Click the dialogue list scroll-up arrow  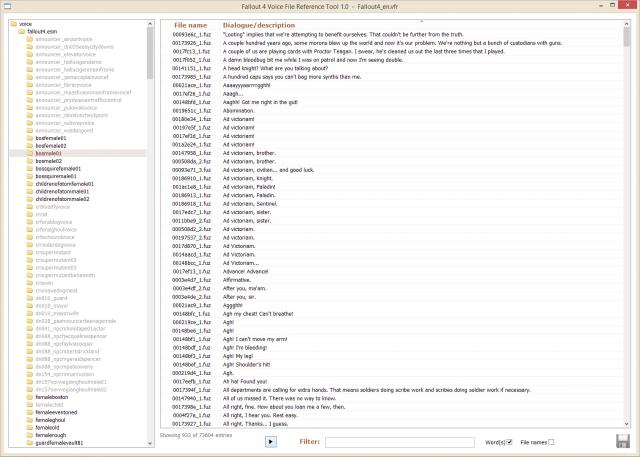627,24
